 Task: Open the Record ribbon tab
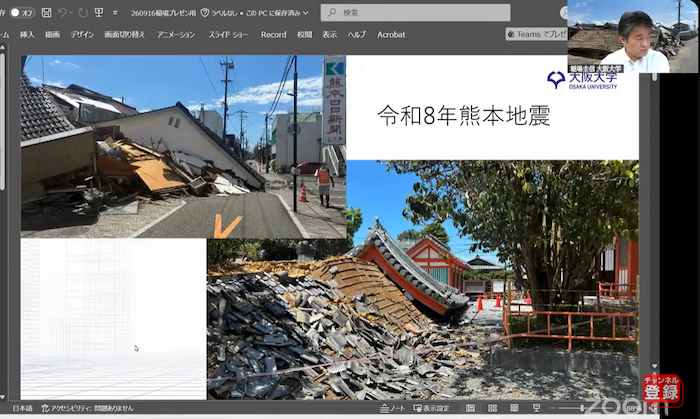point(273,34)
